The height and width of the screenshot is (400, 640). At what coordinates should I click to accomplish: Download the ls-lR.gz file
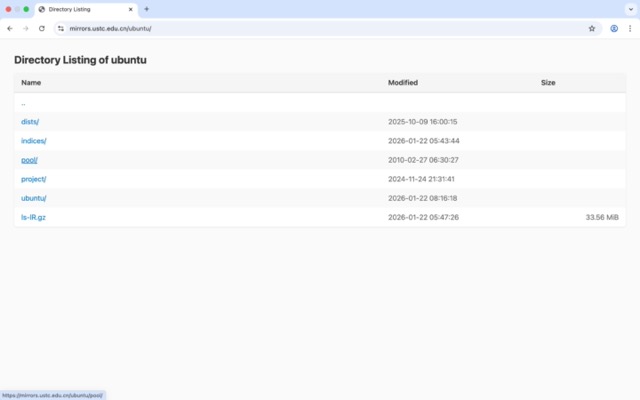pyautogui.click(x=34, y=217)
